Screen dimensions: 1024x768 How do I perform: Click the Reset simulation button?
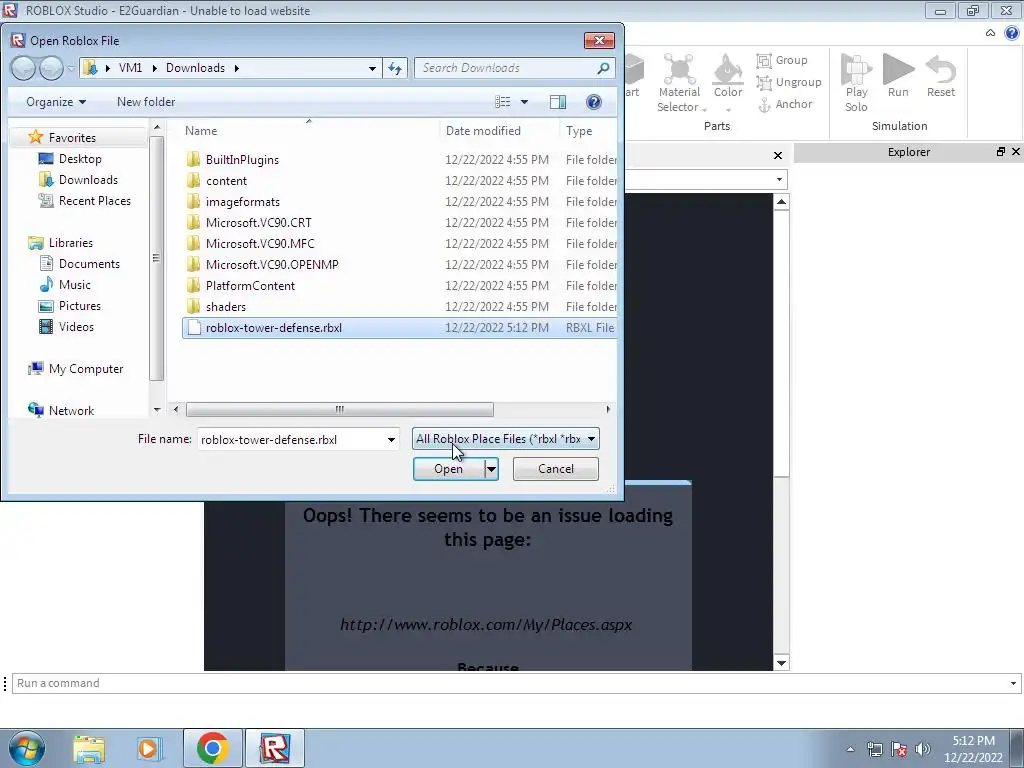[x=940, y=76]
